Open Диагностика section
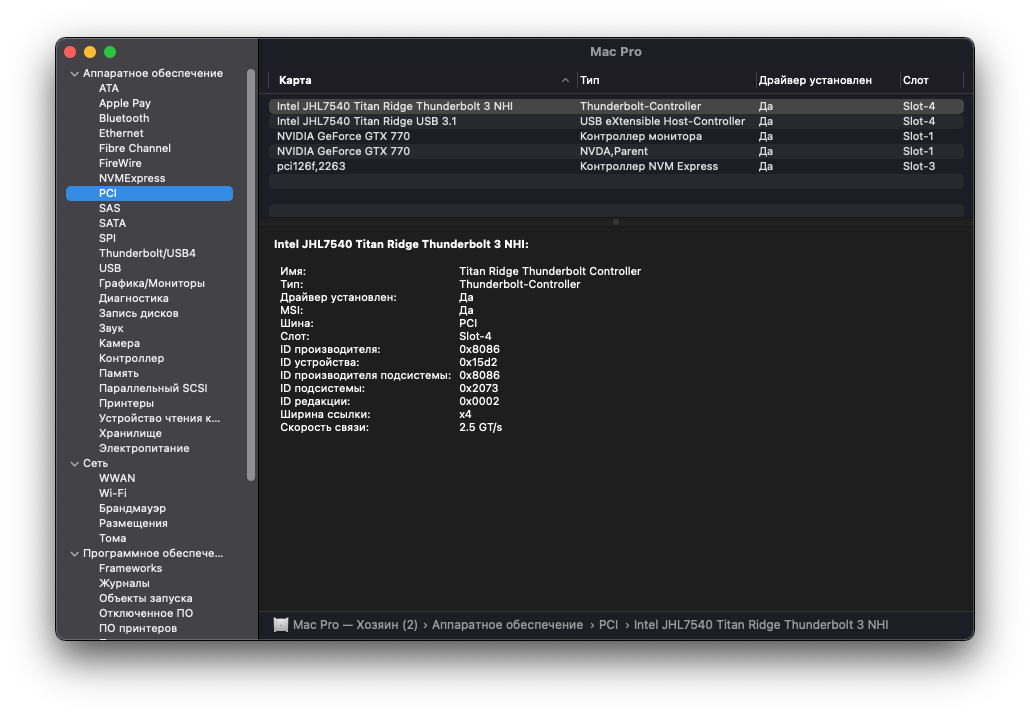The image size is (1030, 714). 133,298
